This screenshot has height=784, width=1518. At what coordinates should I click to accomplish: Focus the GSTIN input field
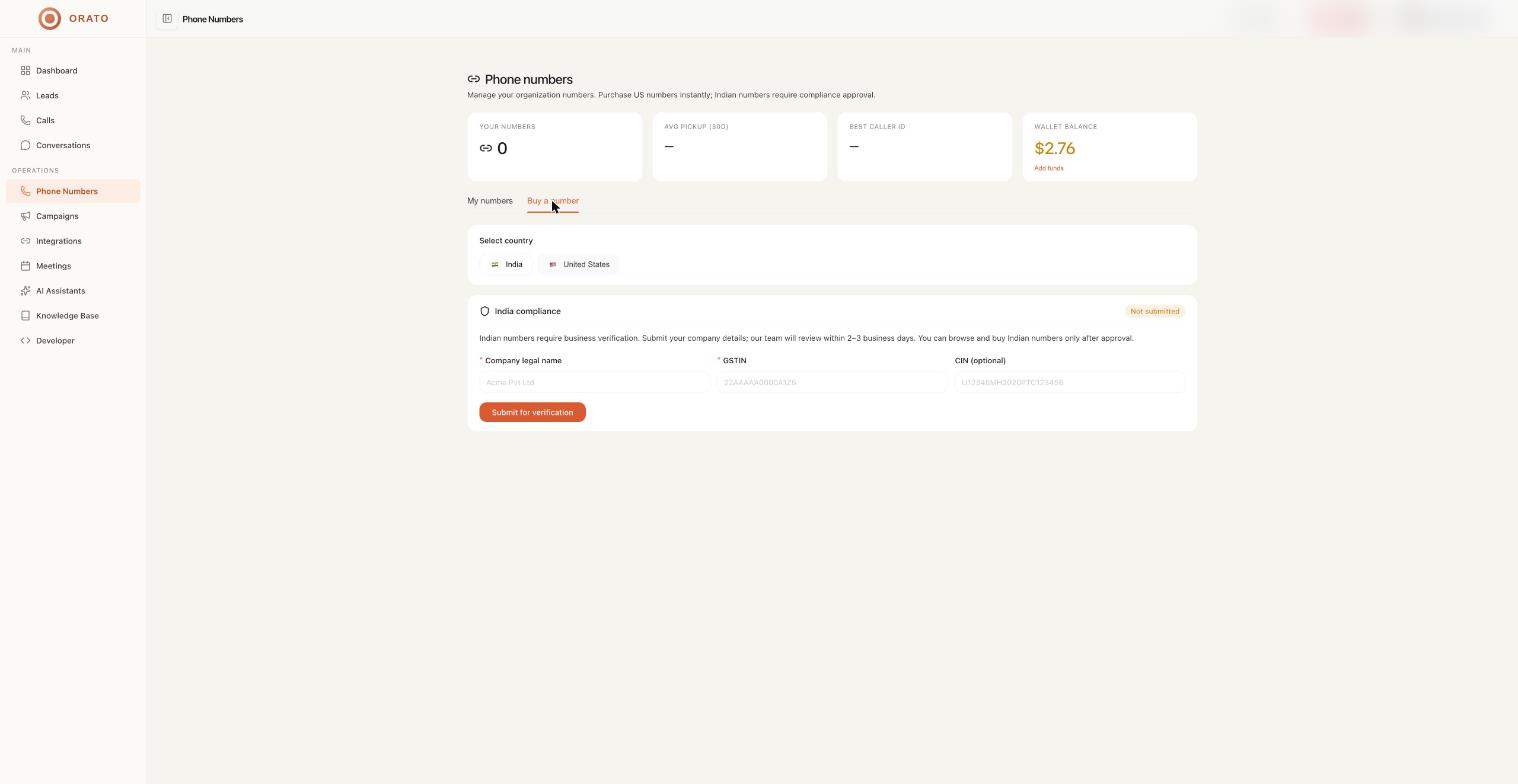tap(832, 382)
